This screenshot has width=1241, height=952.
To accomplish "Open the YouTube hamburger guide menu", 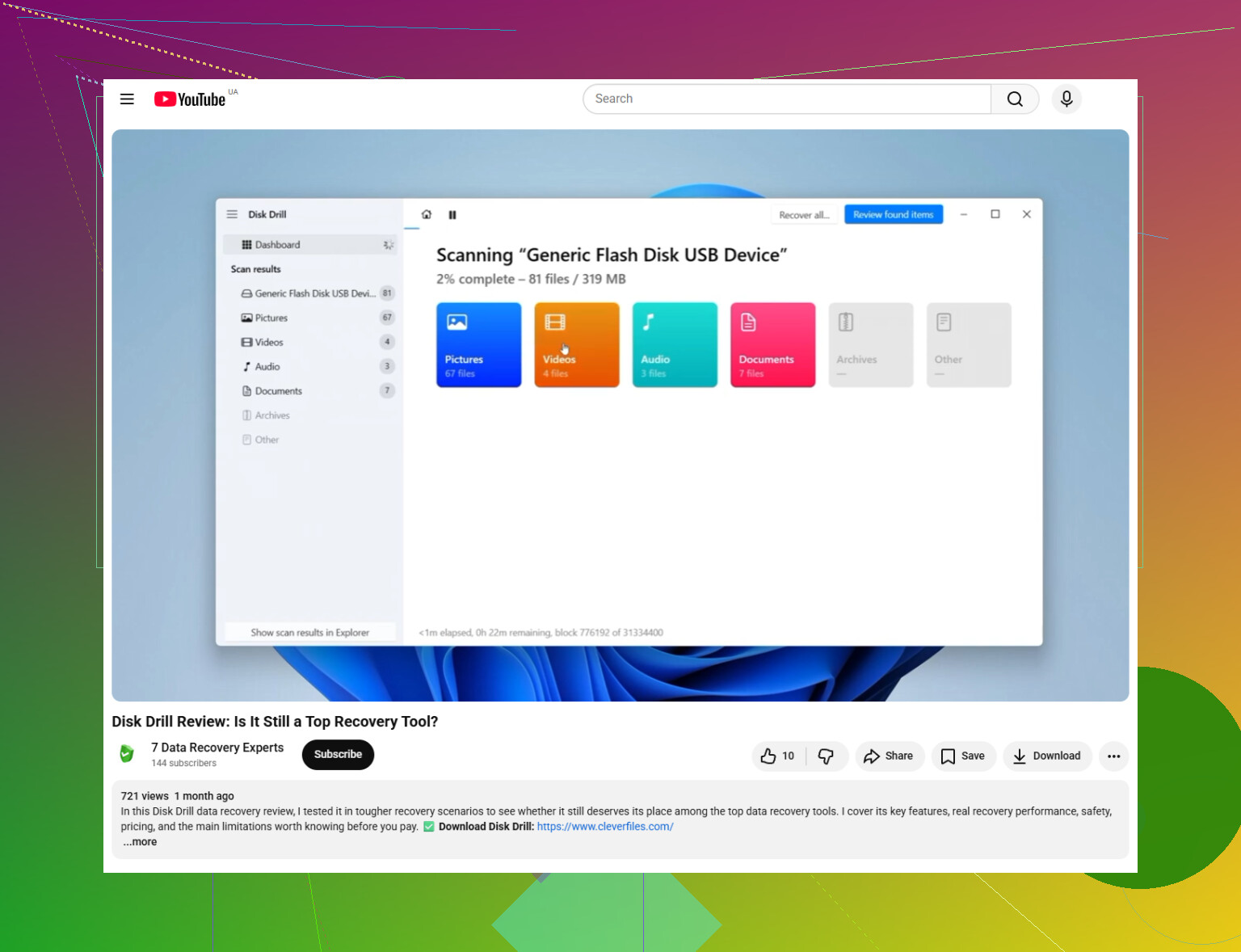I will point(127,99).
